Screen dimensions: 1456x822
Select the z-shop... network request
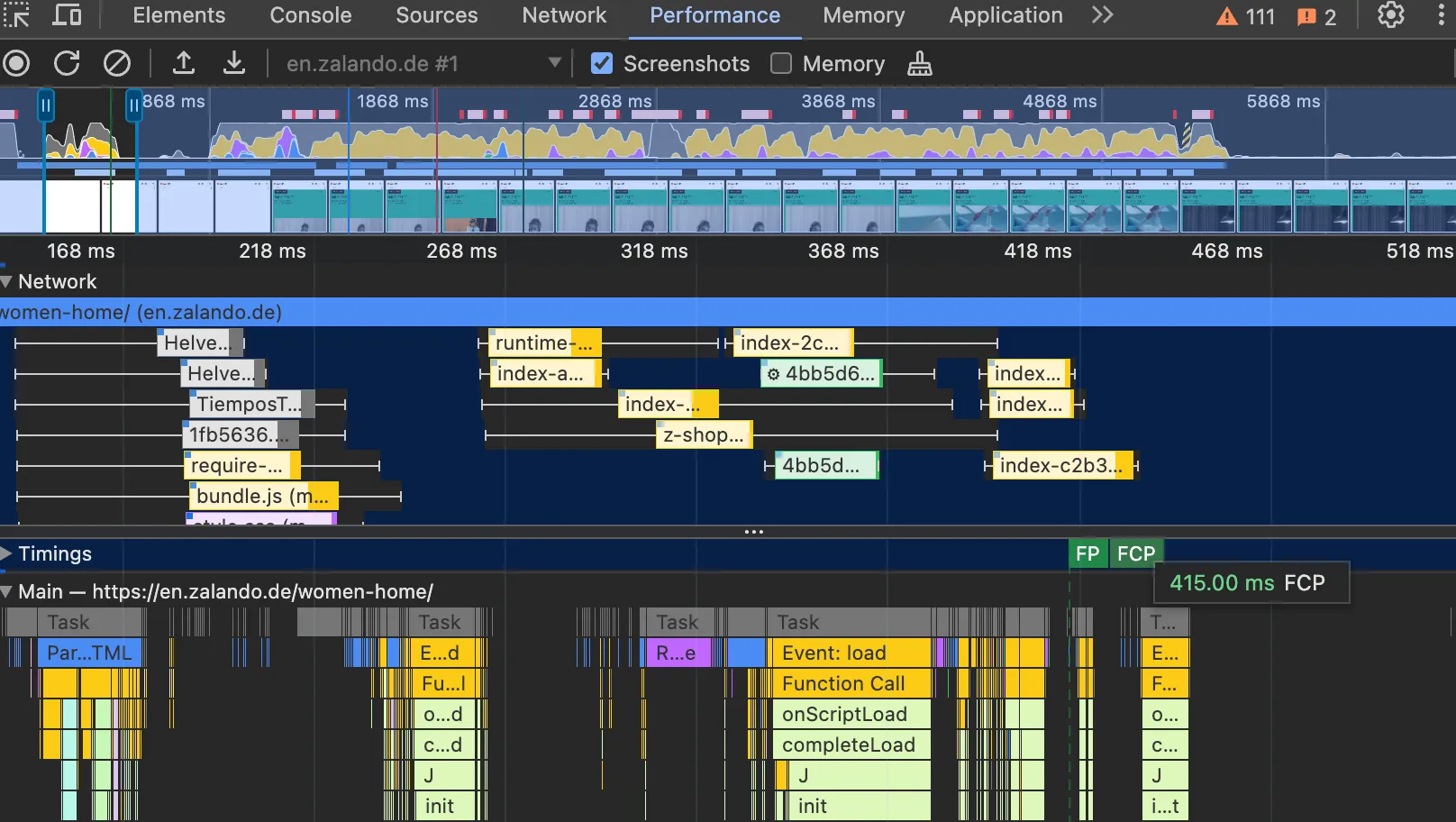(x=704, y=434)
